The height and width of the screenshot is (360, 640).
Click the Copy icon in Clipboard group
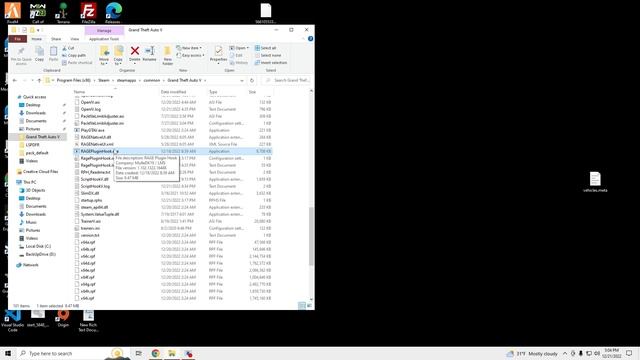39,51
